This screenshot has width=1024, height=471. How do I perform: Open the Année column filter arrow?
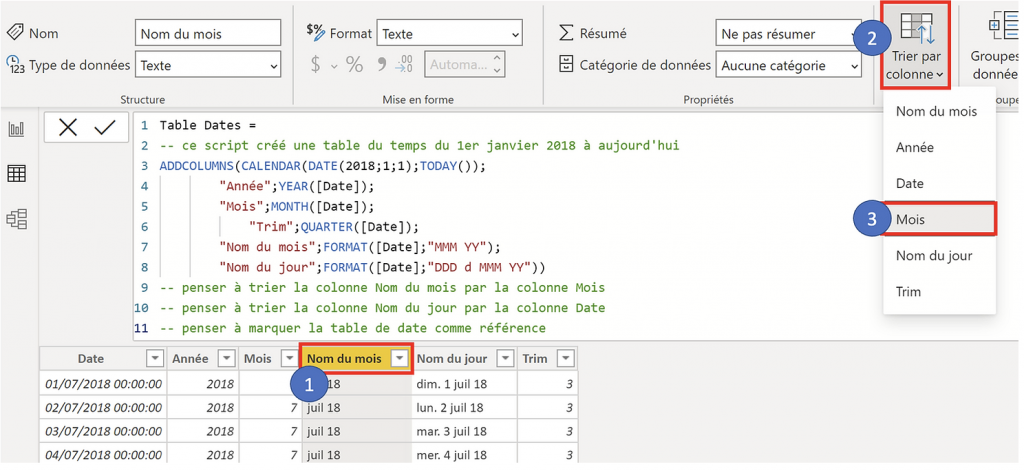226,359
